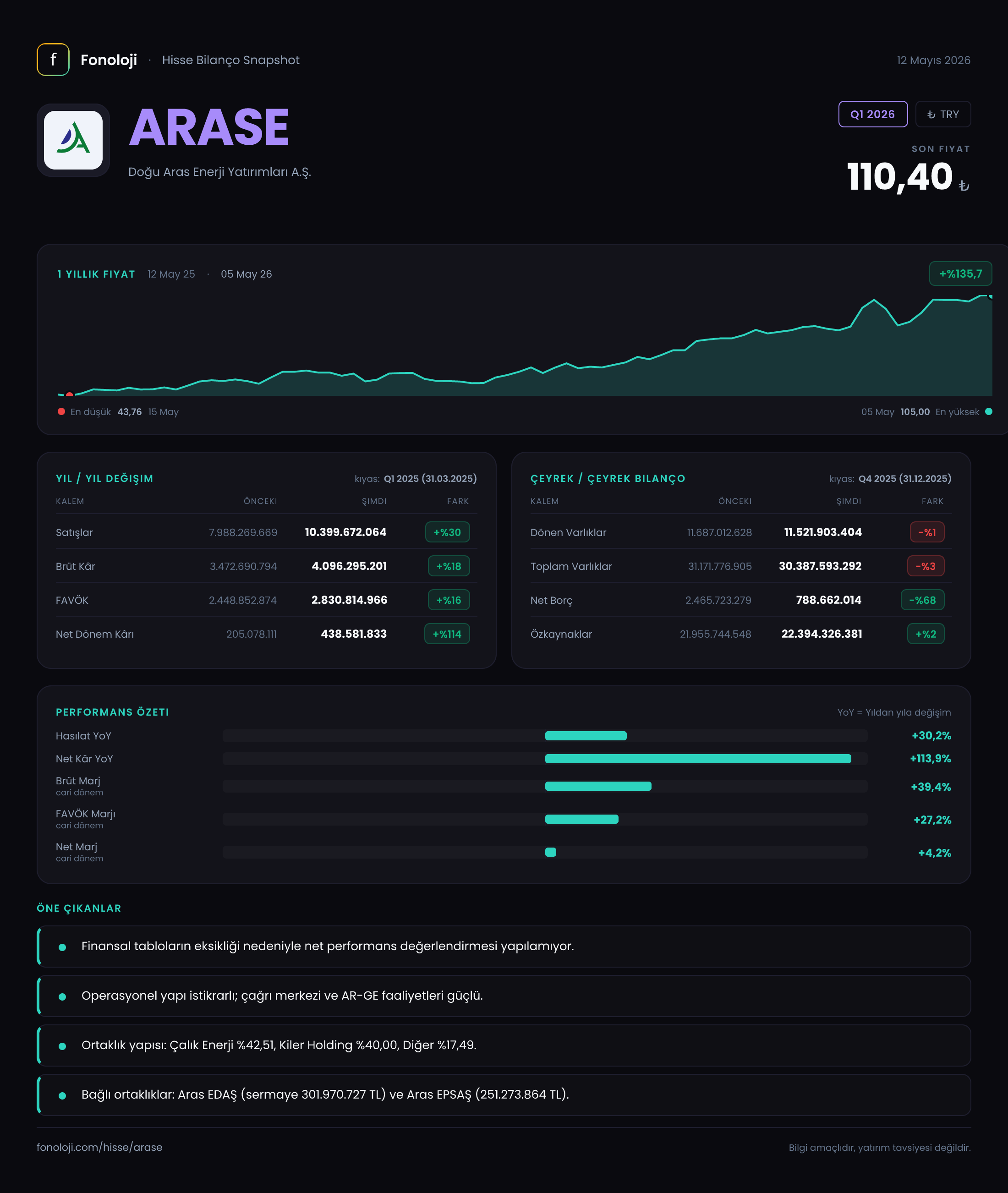
Task: Click the red dot beside 'En düşük'
Action: click(61, 411)
